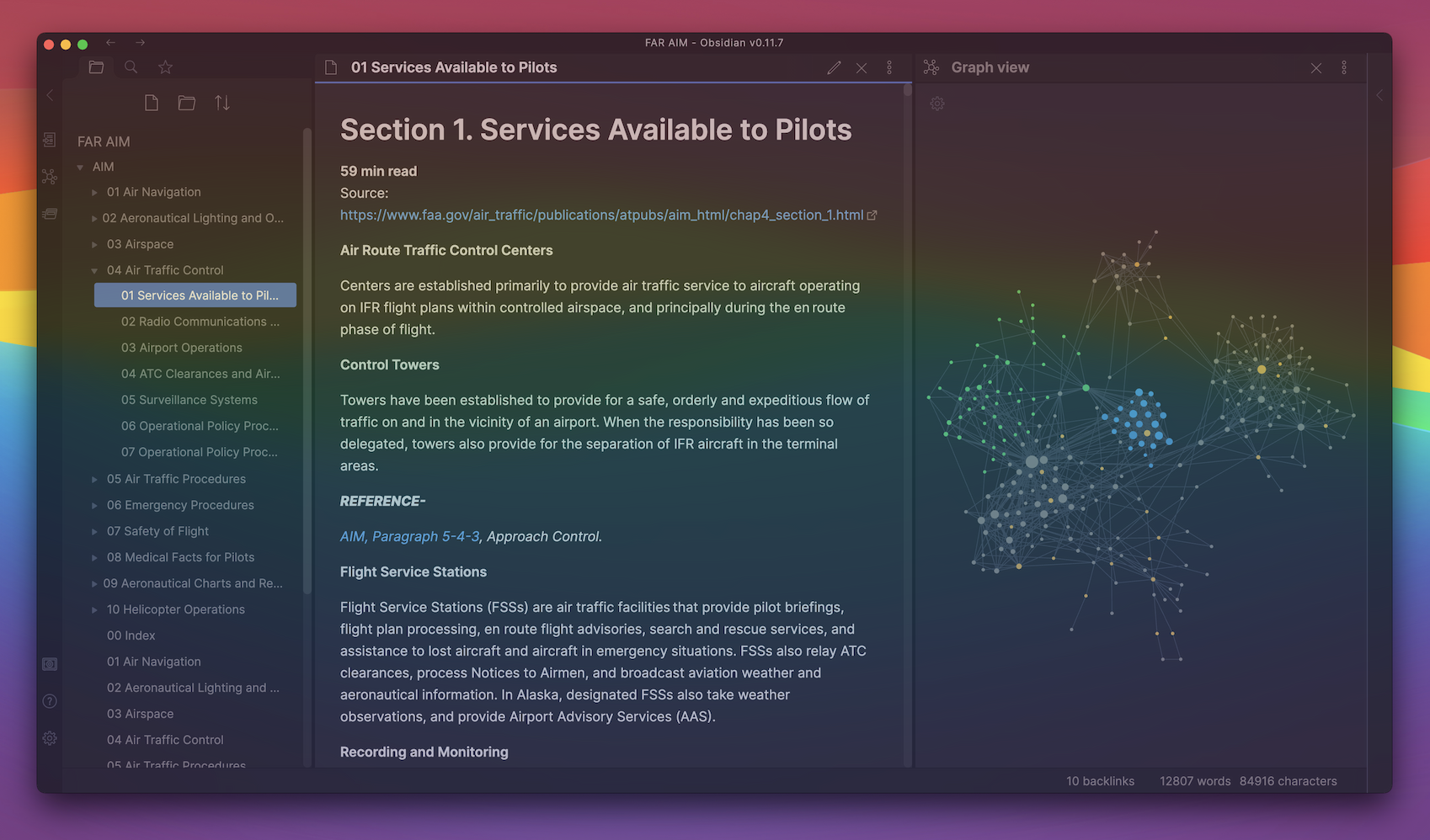
Task: Create a new folder
Action: 187,103
